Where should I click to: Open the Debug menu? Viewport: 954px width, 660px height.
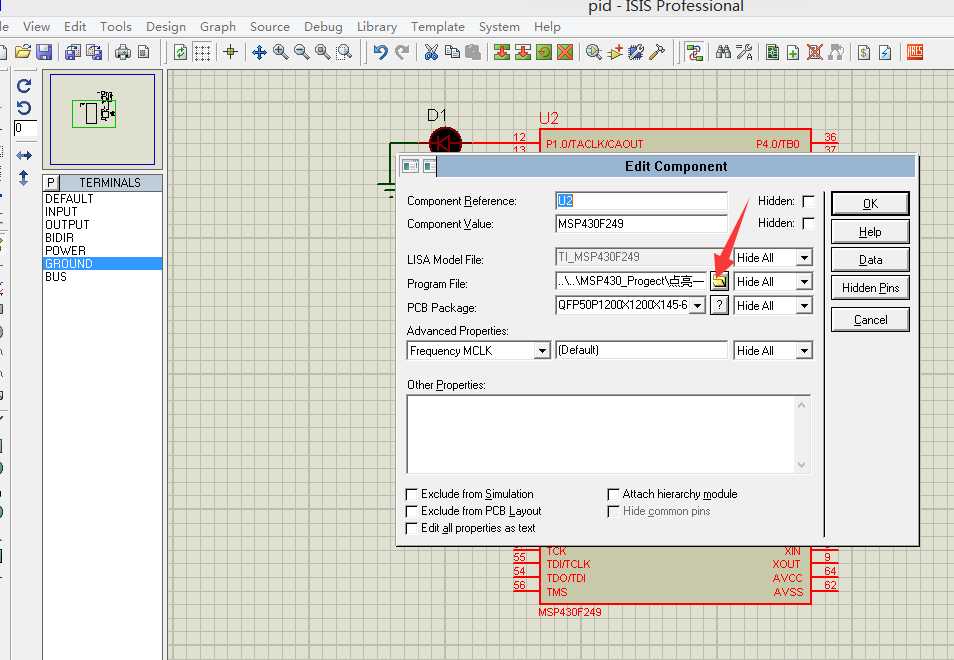coord(323,27)
